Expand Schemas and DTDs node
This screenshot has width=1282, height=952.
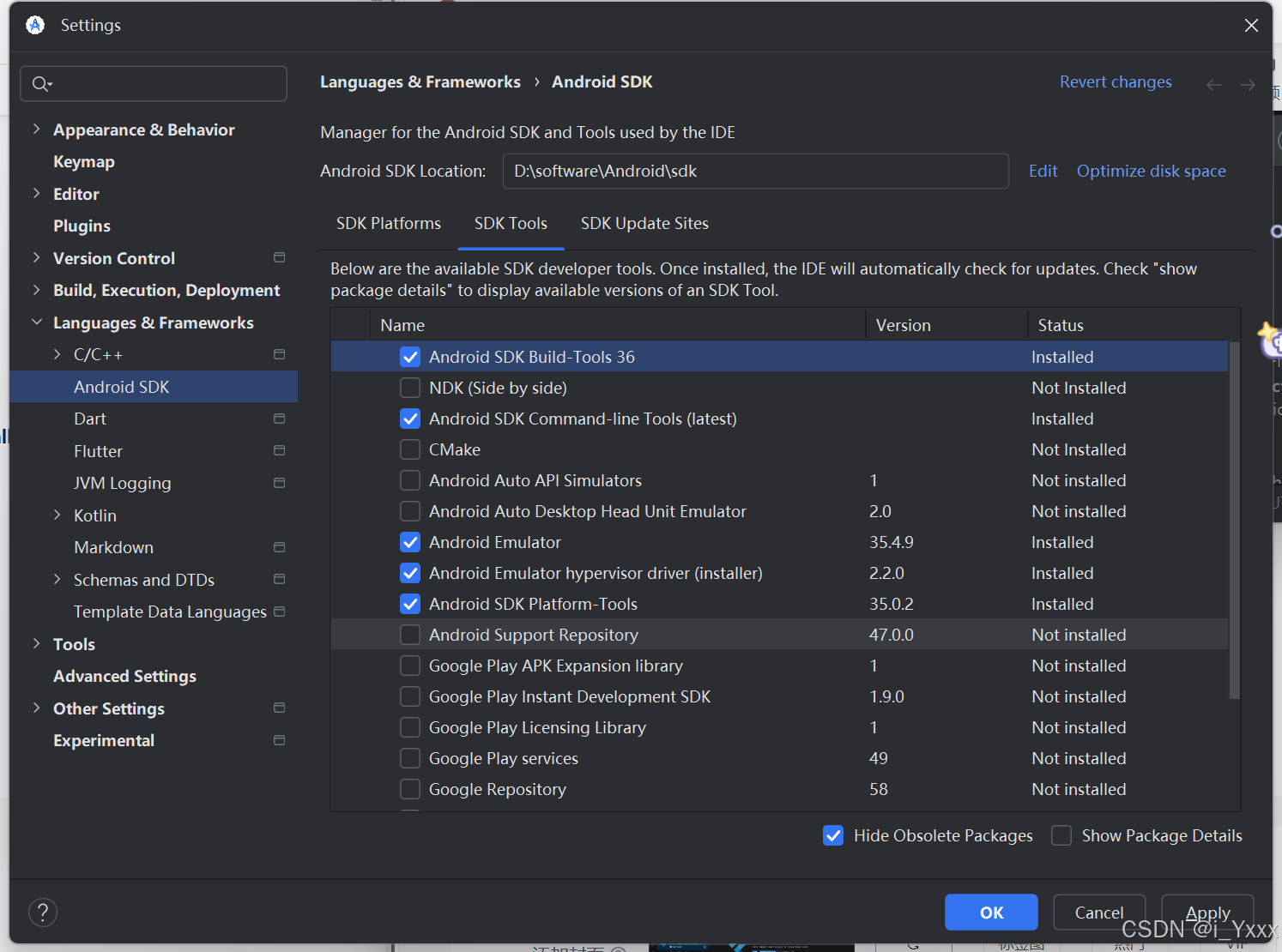pyautogui.click(x=57, y=579)
